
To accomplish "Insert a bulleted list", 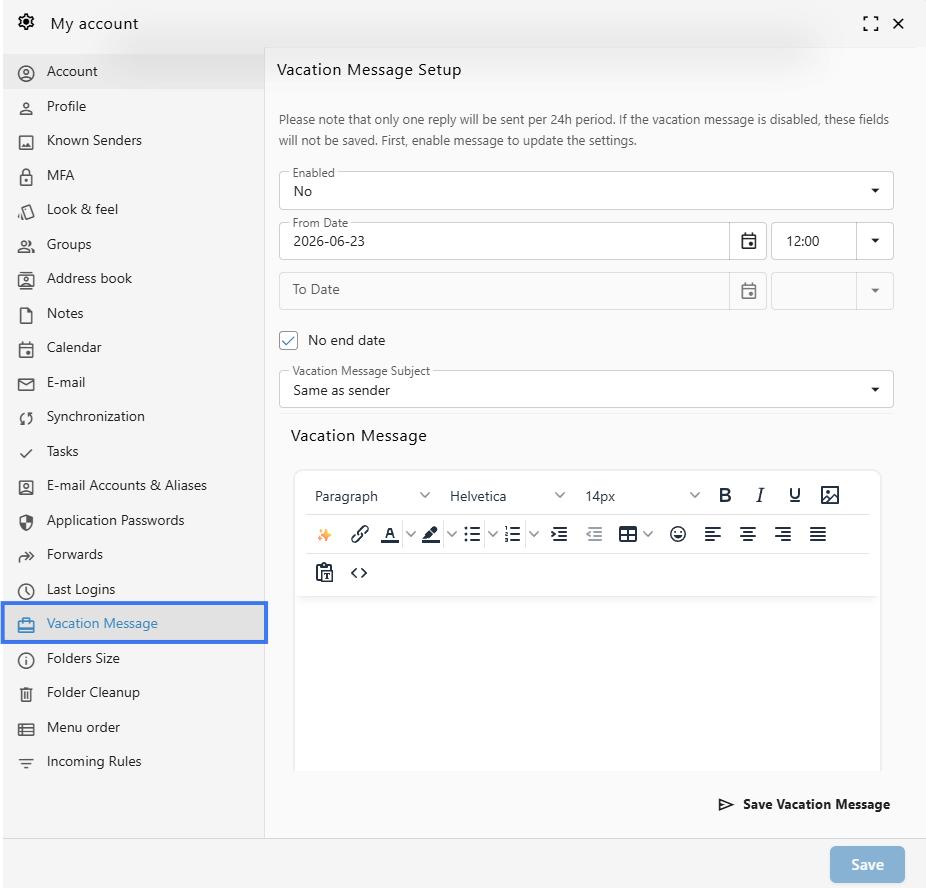I will (472, 534).
